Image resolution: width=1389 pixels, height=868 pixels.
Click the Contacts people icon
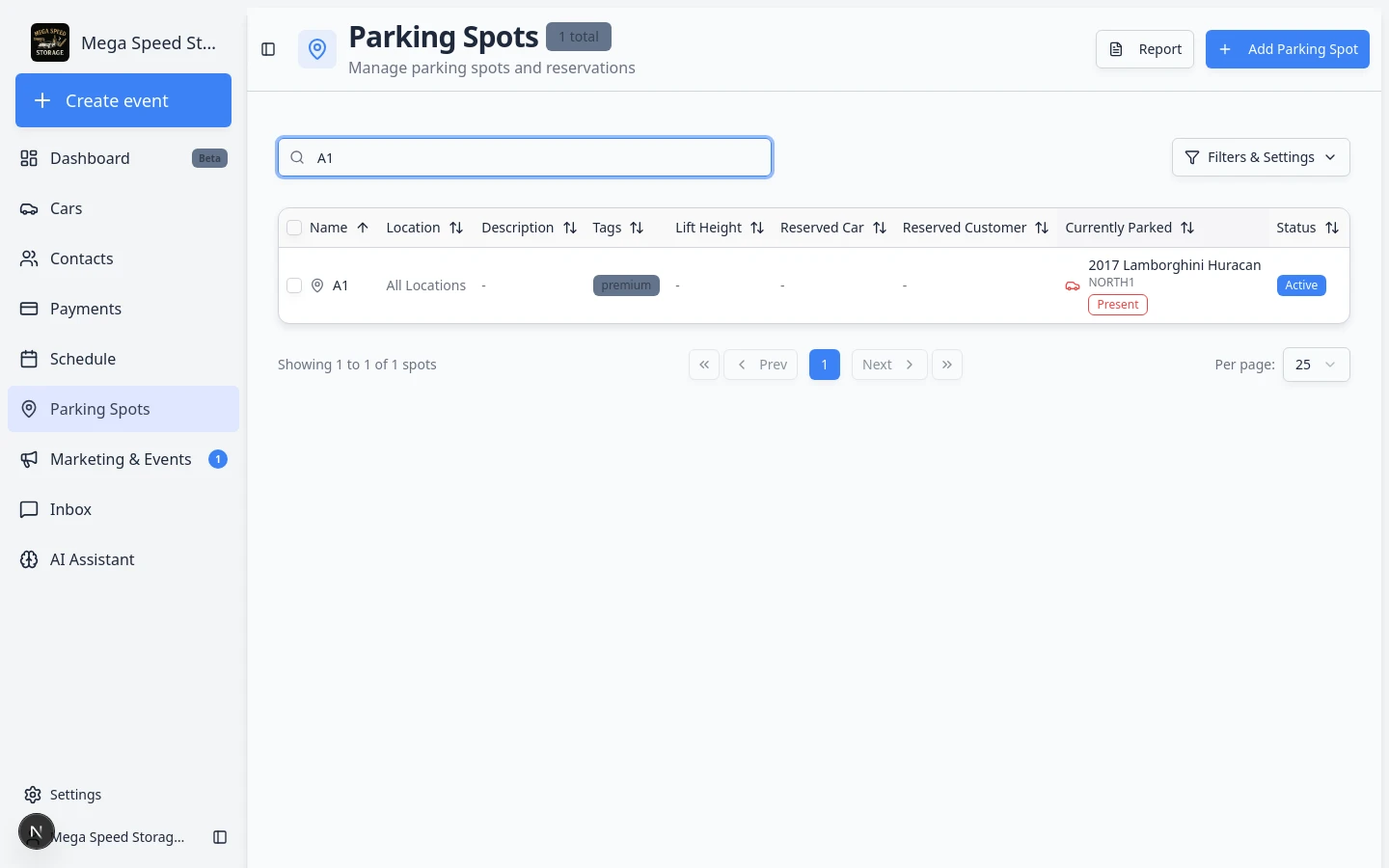(29, 258)
